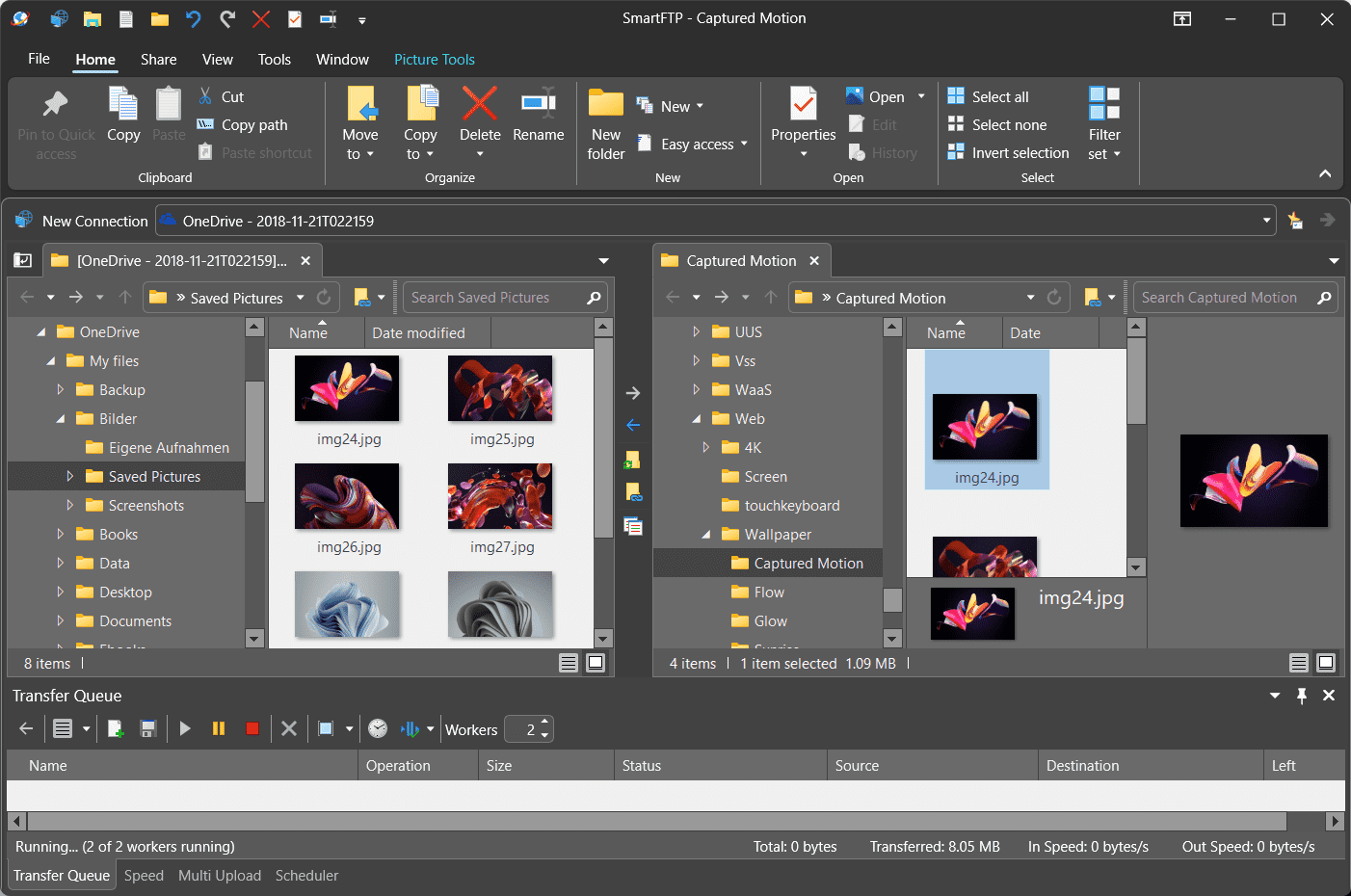Click the Cut icon in Clipboard group

click(205, 96)
